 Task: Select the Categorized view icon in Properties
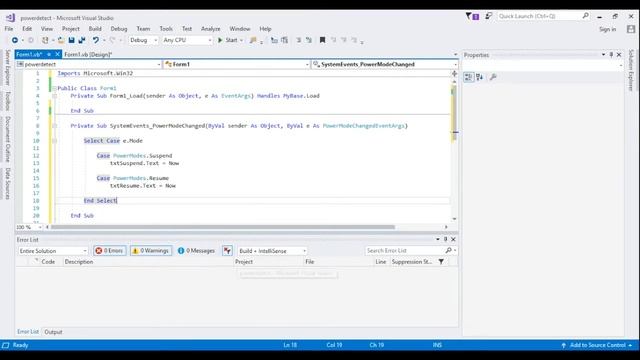[469, 77]
